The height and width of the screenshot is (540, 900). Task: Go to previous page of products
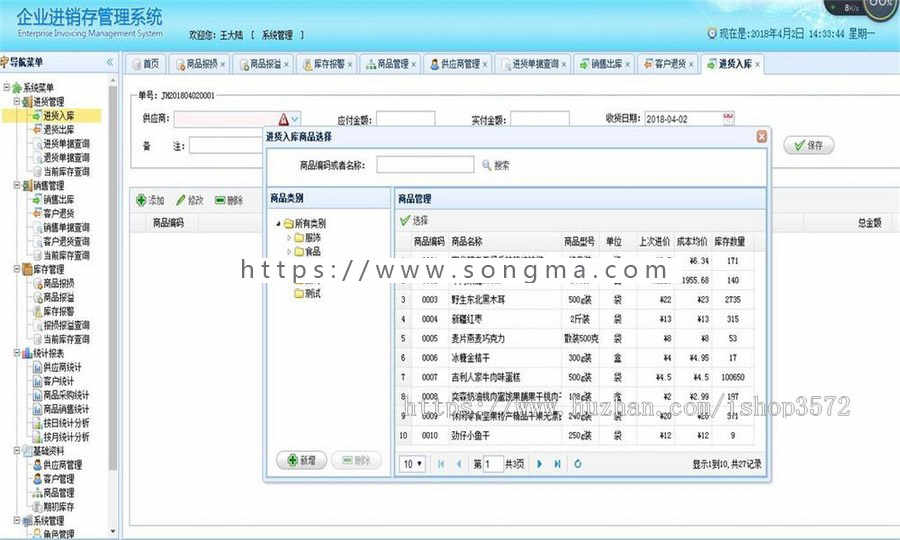point(459,464)
